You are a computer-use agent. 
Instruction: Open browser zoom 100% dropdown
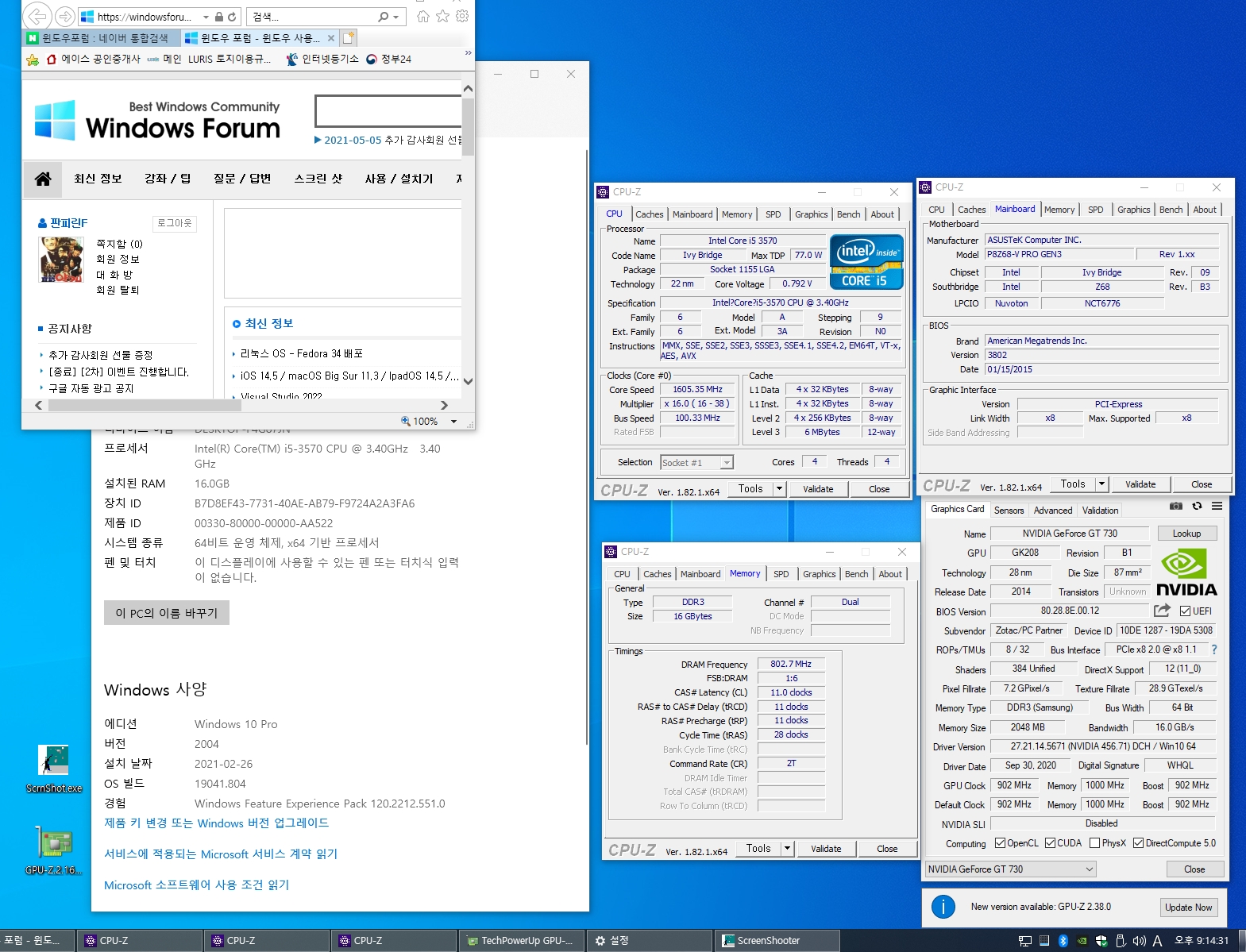454,422
